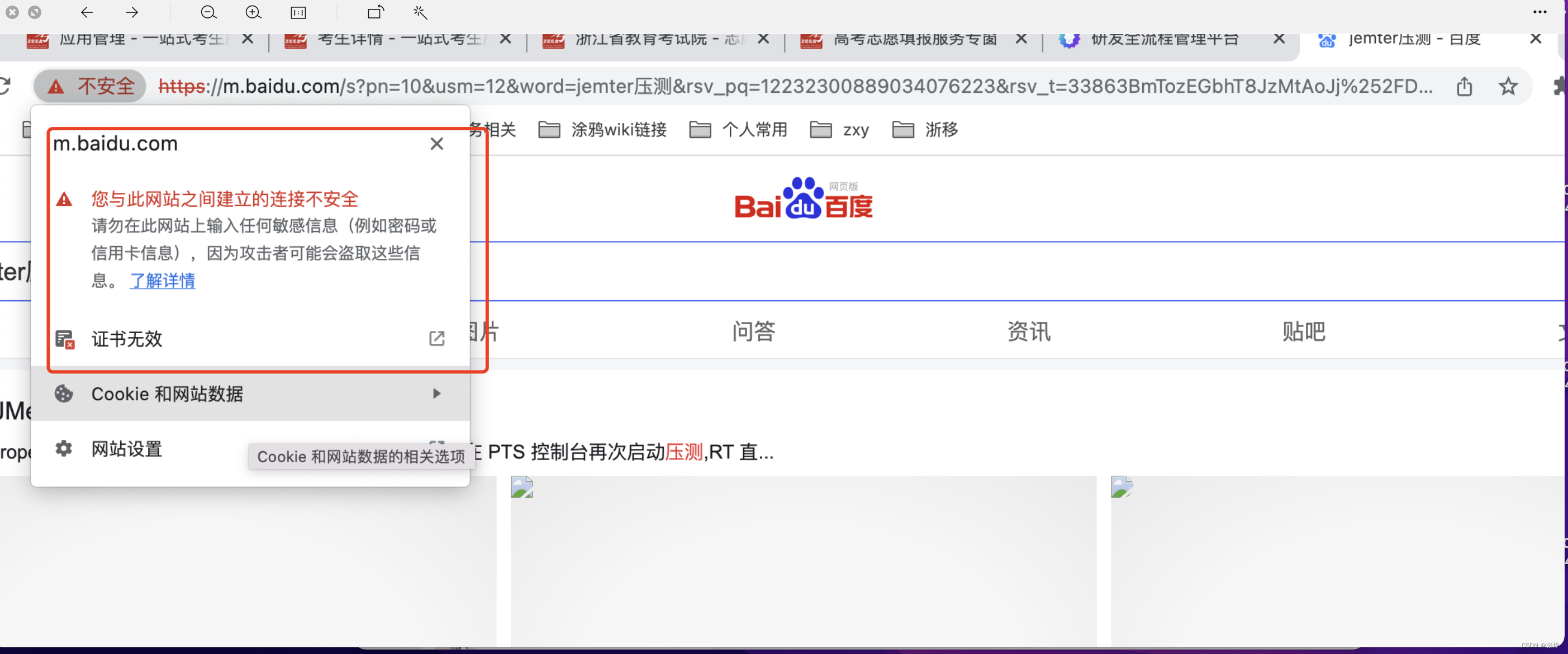This screenshot has width=1568, height=654.
Task: Close the m.baidu.com site info popup
Action: [x=436, y=144]
